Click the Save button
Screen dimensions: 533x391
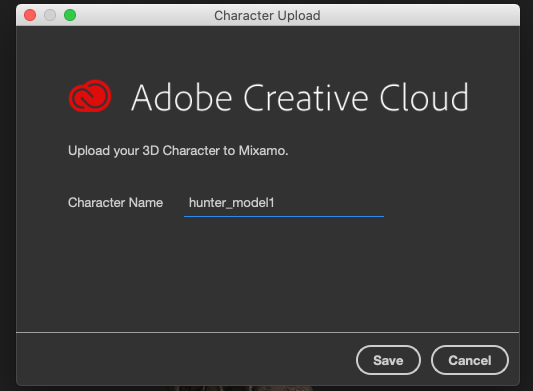[x=388, y=360]
